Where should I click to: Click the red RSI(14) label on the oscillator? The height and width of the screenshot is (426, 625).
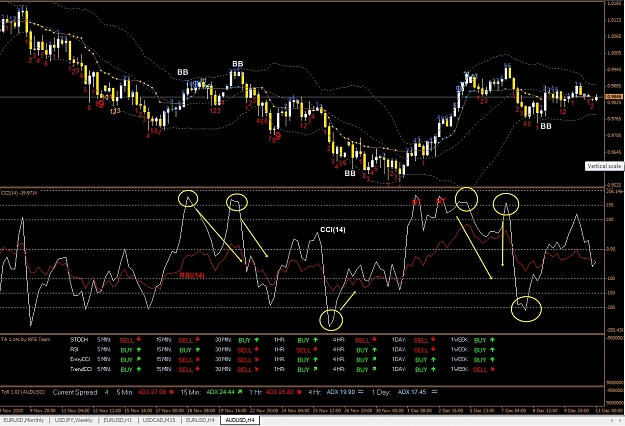click(192, 275)
